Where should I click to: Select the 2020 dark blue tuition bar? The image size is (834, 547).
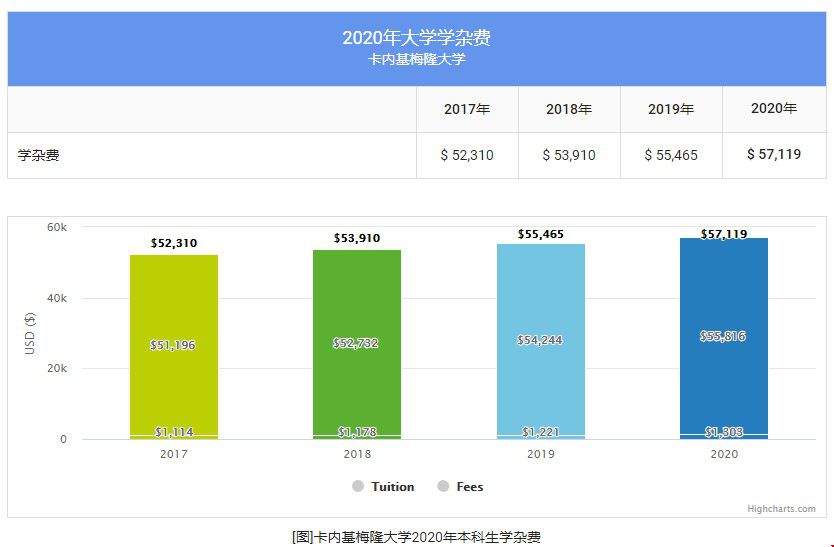(x=724, y=336)
